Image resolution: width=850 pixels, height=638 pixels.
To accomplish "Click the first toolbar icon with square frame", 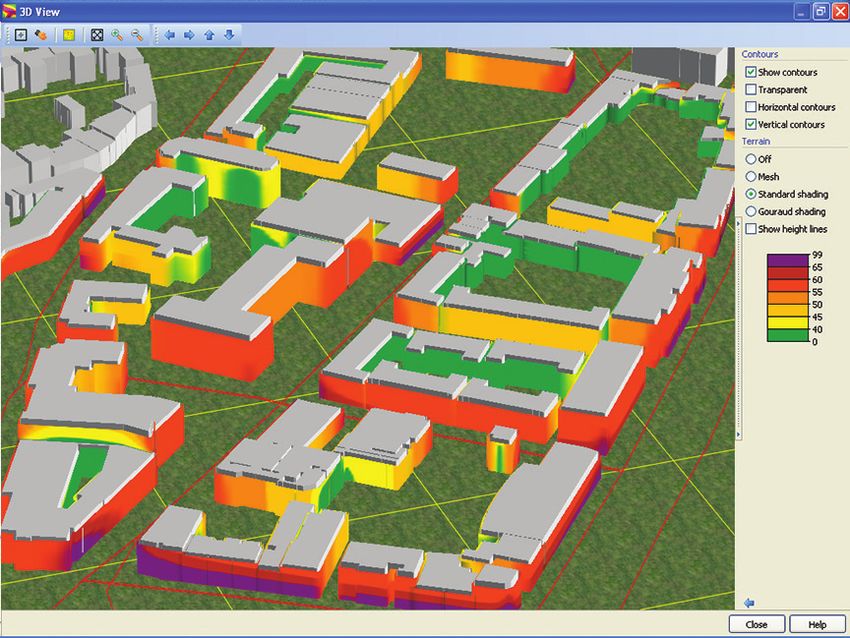I will tap(21, 35).
